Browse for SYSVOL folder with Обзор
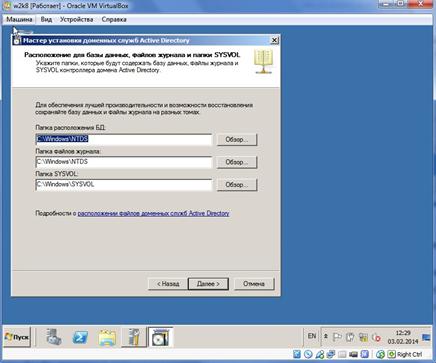Image resolution: width=436 pixels, height=363 pixels. coord(237,185)
